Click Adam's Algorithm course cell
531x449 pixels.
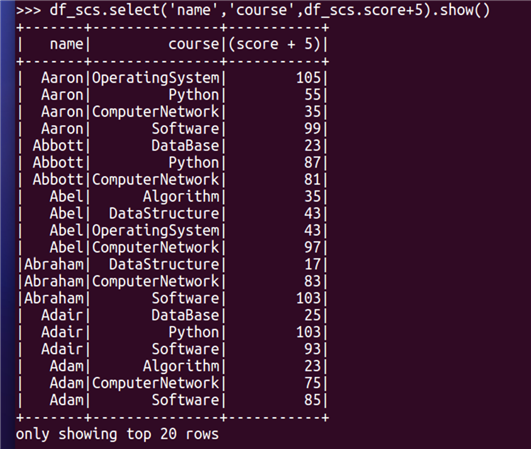[181, 366]
